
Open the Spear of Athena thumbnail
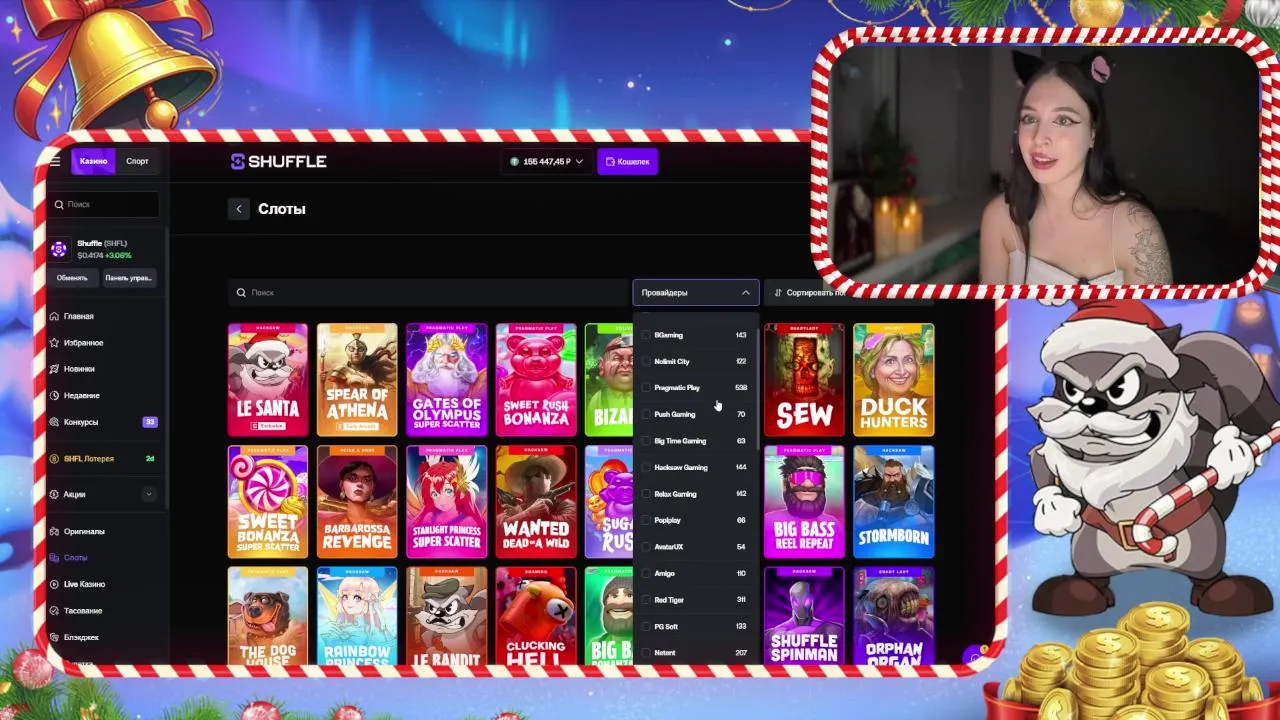(357, 380)
